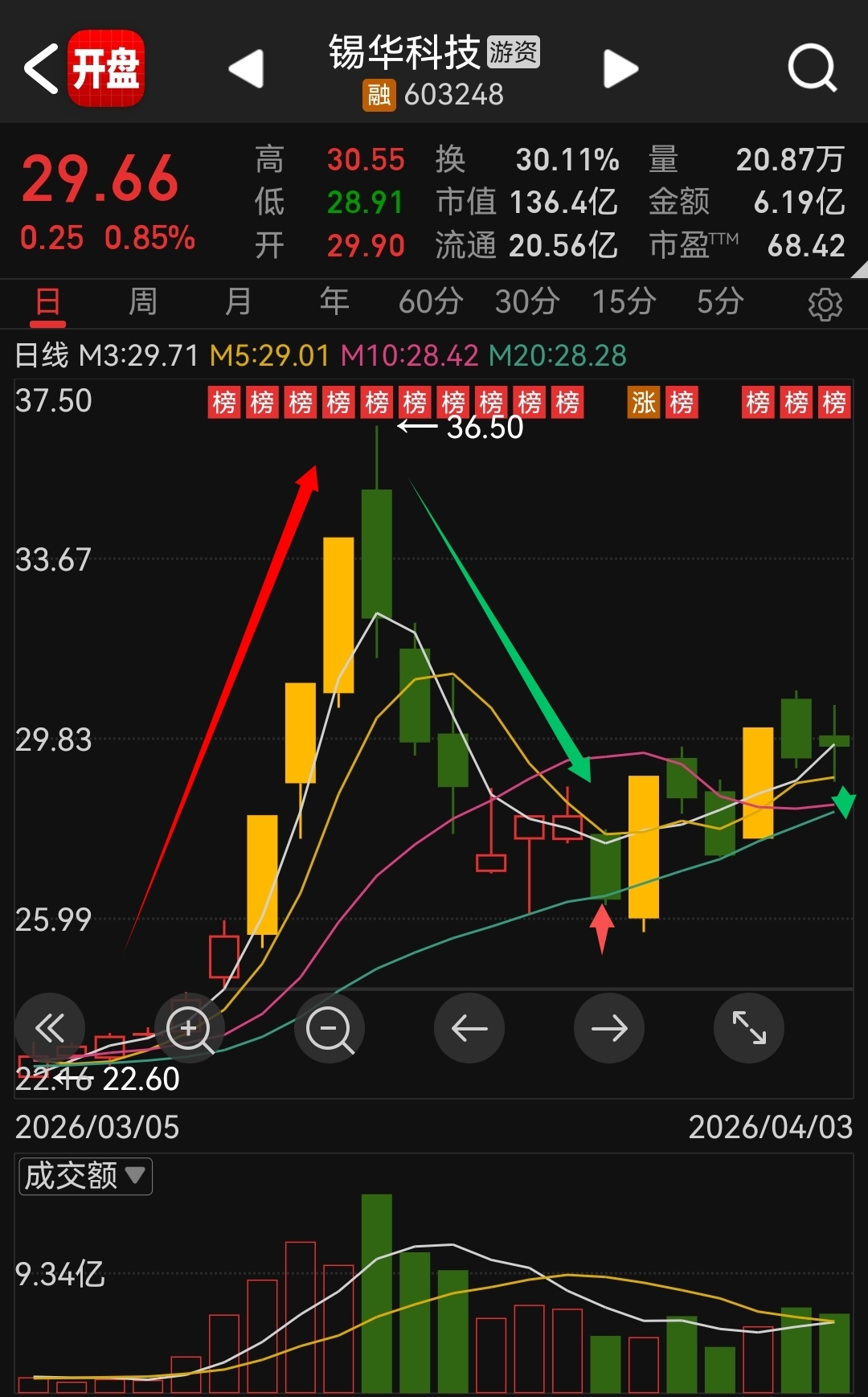Tap turnover rate 30.11%
868x1397 pixels.
tap(567, 160)
